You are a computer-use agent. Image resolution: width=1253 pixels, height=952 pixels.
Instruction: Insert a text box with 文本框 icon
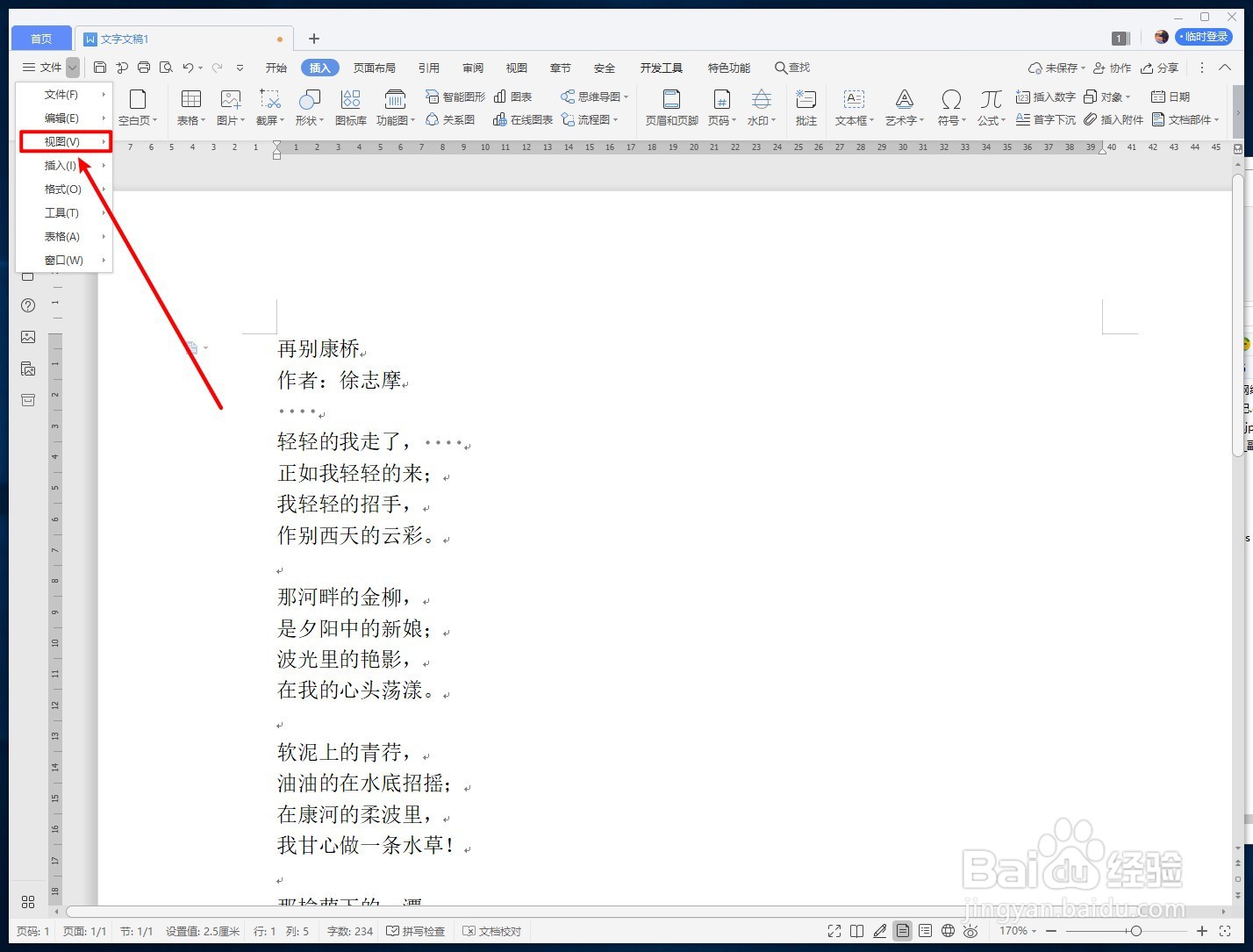click(x=852, y=105)
